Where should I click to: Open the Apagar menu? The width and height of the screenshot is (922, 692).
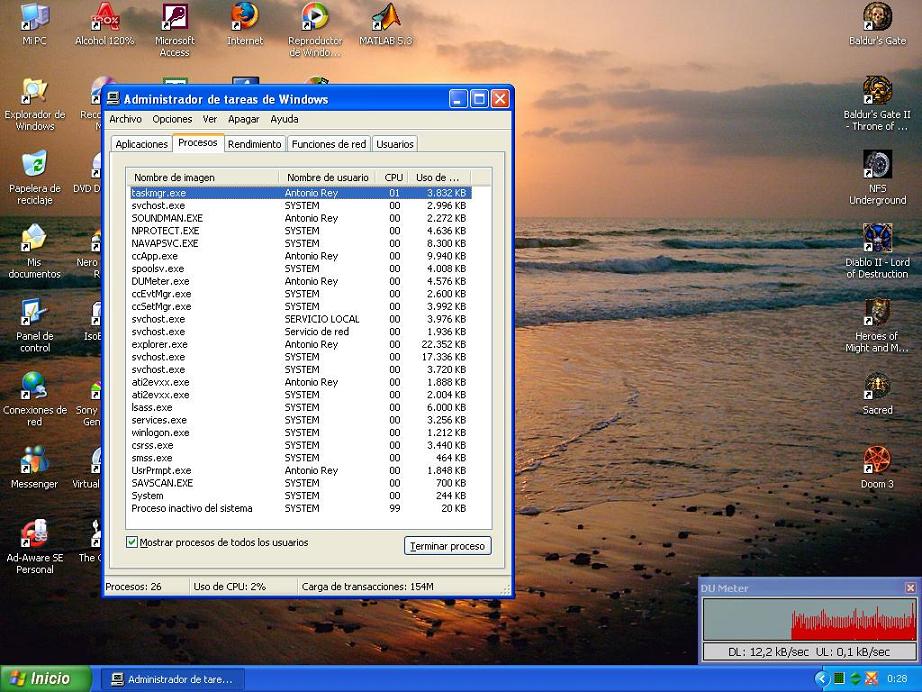[243, 119]
